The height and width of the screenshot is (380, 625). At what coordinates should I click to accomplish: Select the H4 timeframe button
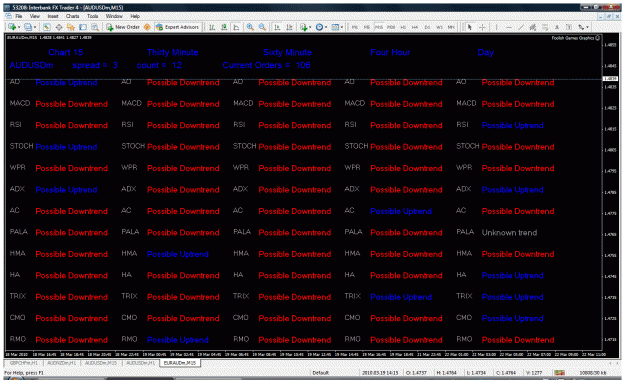[415, 27]
